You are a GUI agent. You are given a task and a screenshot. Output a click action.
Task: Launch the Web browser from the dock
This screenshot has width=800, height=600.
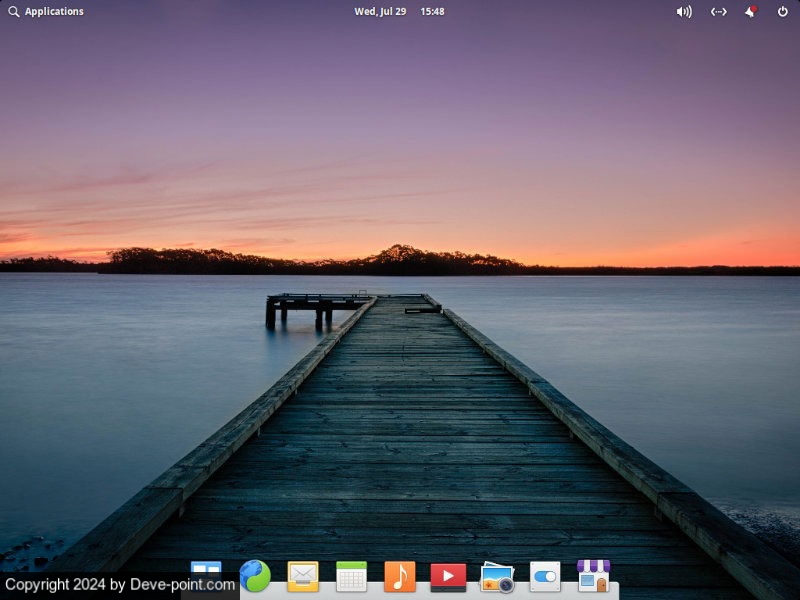coord(255,576)
